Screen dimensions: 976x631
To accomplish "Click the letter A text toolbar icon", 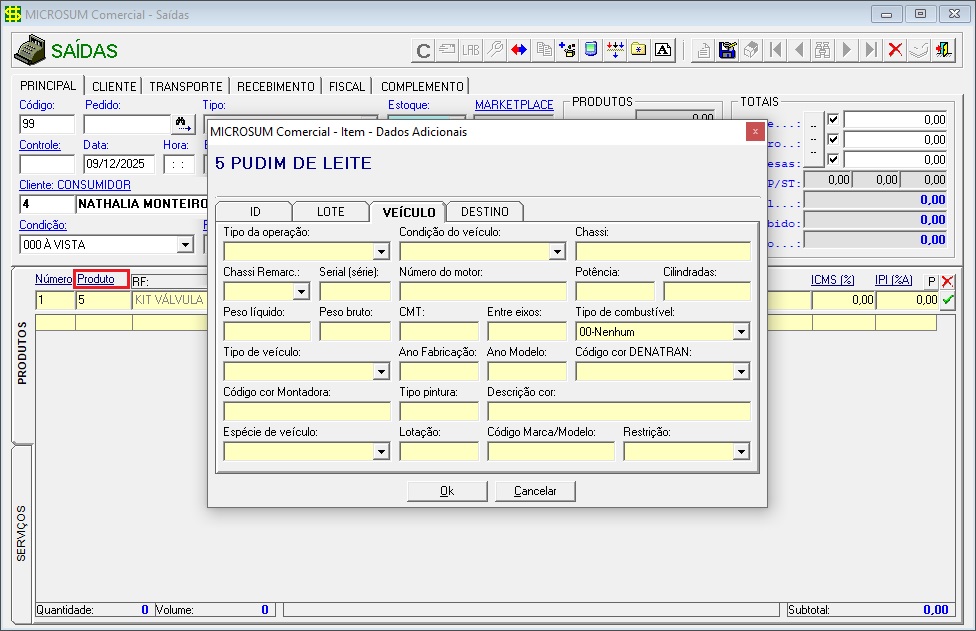I will point(662,50).
